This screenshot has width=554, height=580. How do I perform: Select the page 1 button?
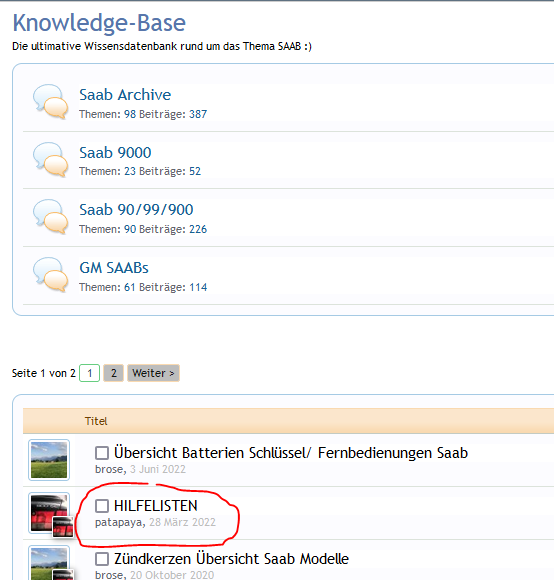coord(89,373)
